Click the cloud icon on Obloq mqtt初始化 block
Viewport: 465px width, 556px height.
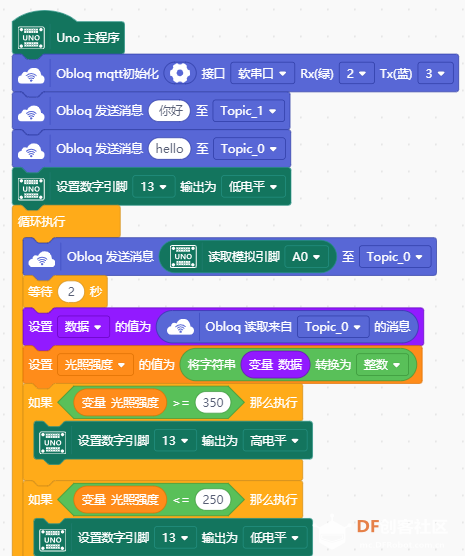pyautogui.click(x=31, y=75)
